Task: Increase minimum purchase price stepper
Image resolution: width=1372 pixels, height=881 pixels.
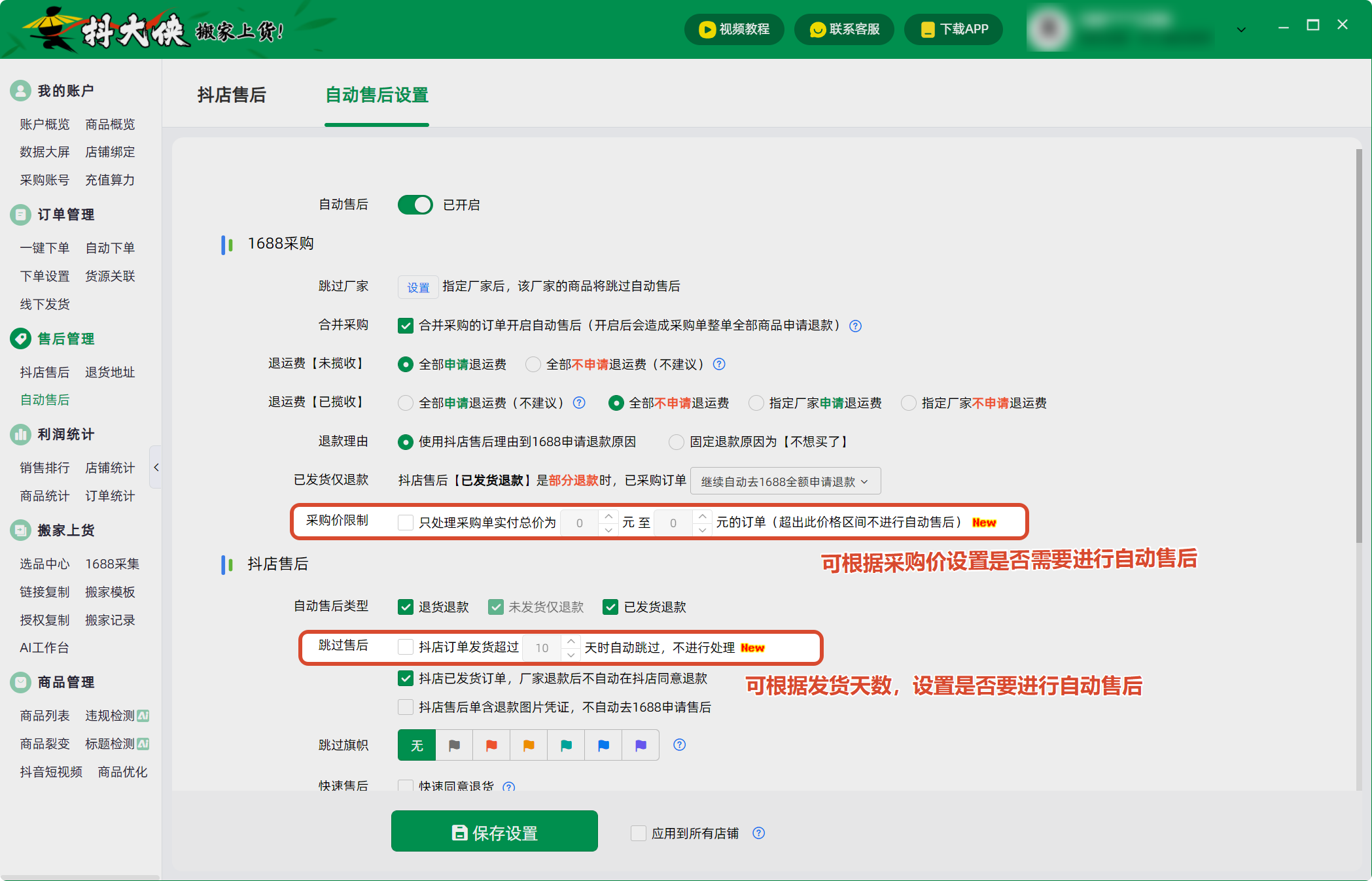Action: (608, 516)
